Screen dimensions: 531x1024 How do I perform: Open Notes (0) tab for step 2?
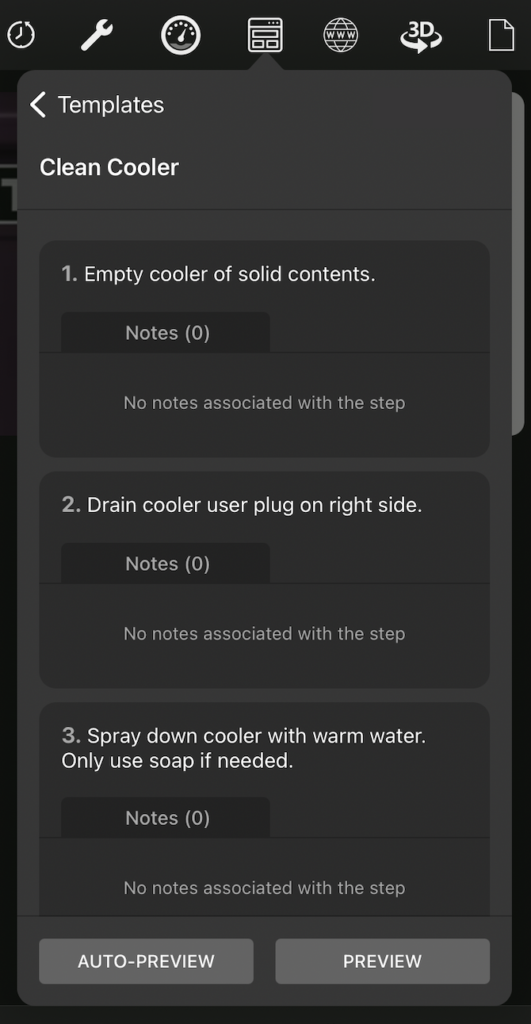[x=165, y=564]
